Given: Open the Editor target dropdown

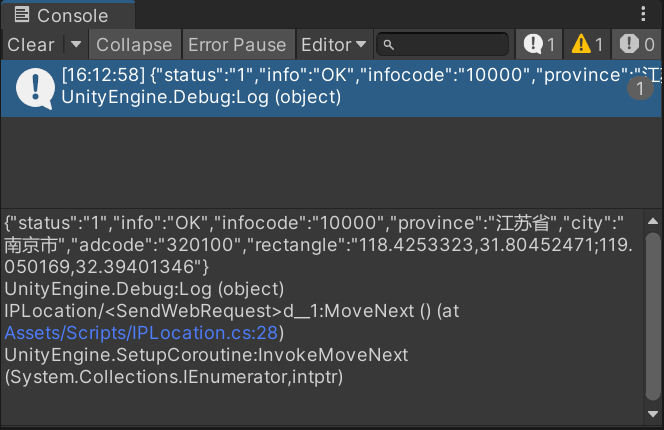Looking at the screenshot, I should coord(334,44).
